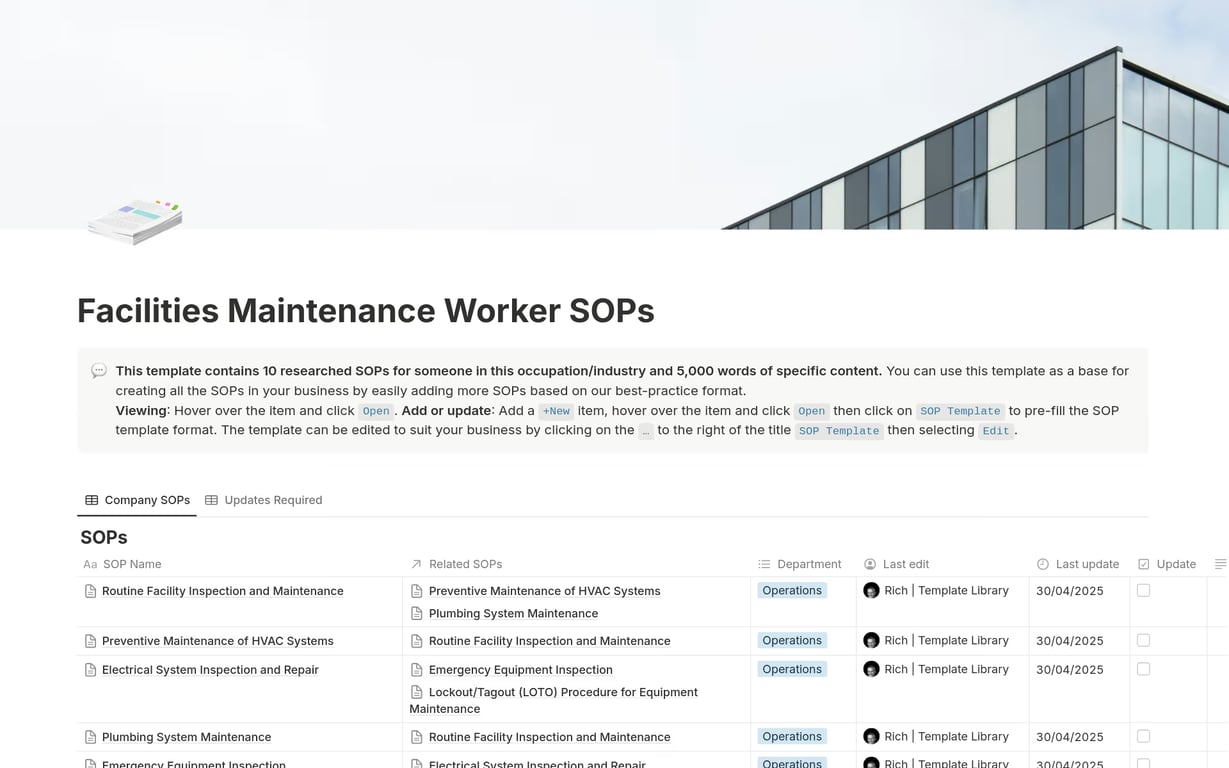This screenshot has height=768, width=1229.
Task: Click the list icon in Department header
Action: click(764, 564)
